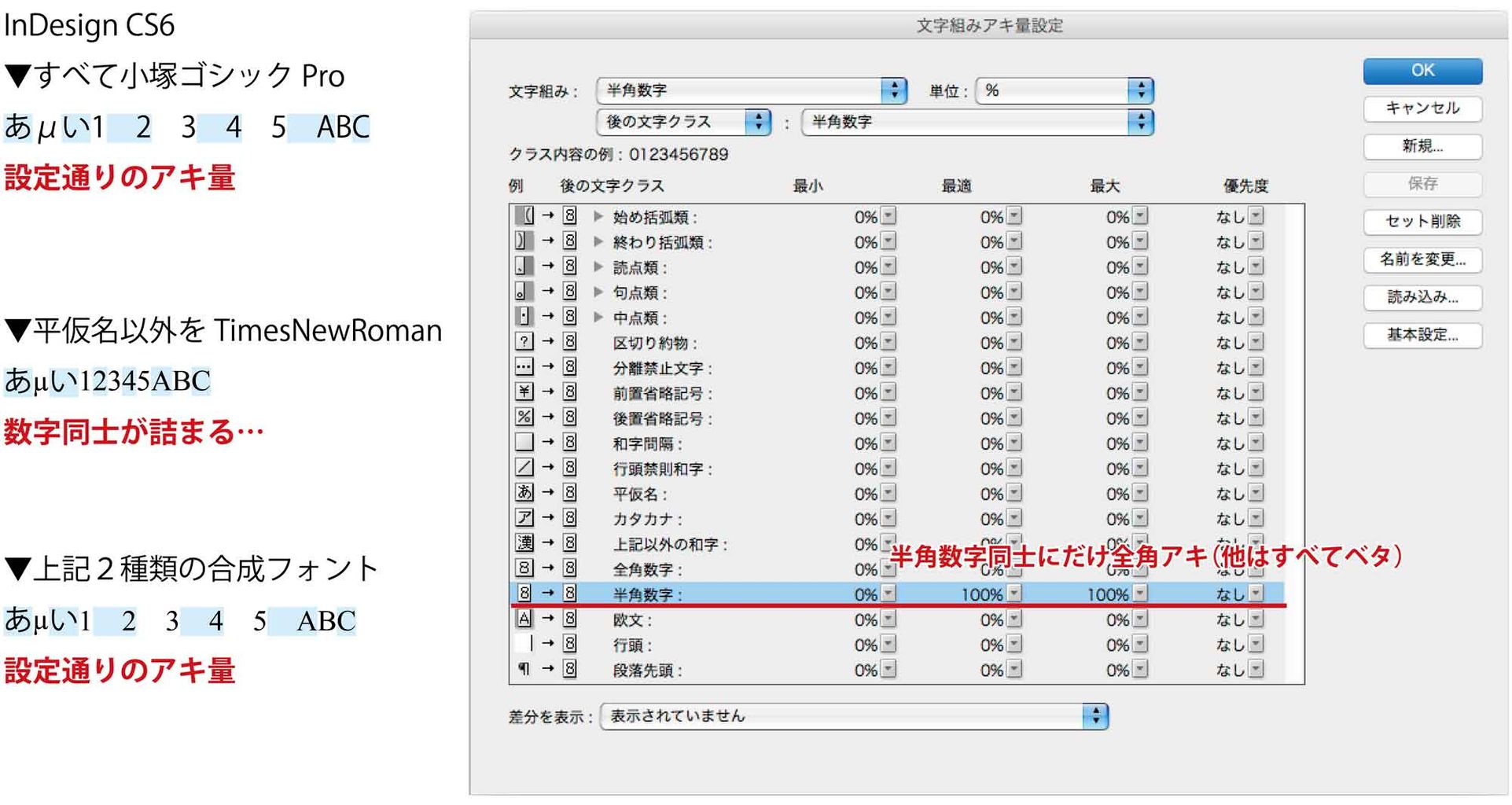
Task: Click the 段落先頭 row label
Action: point(647,670)
